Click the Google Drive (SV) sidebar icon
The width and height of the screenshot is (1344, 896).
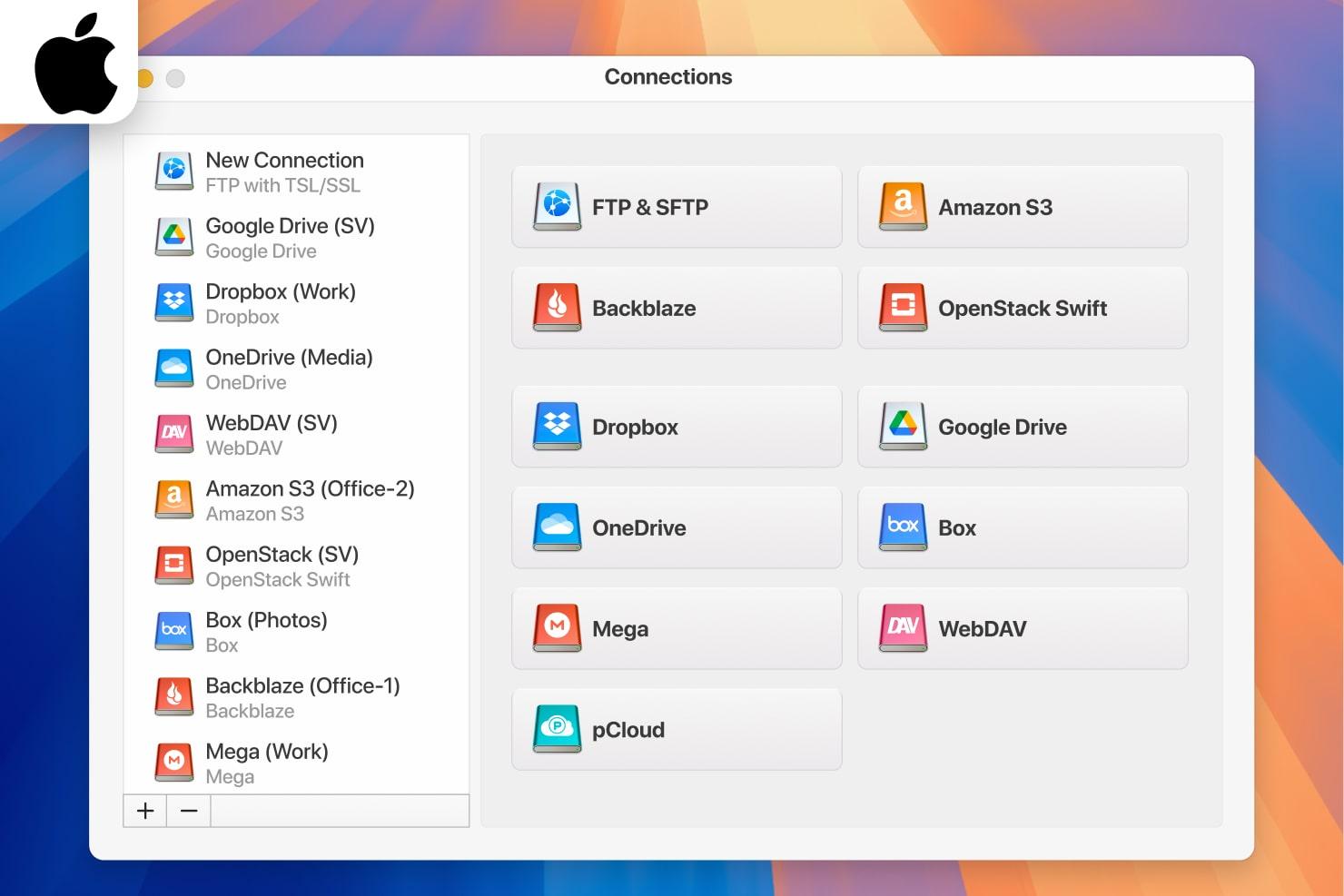point(173,238)
